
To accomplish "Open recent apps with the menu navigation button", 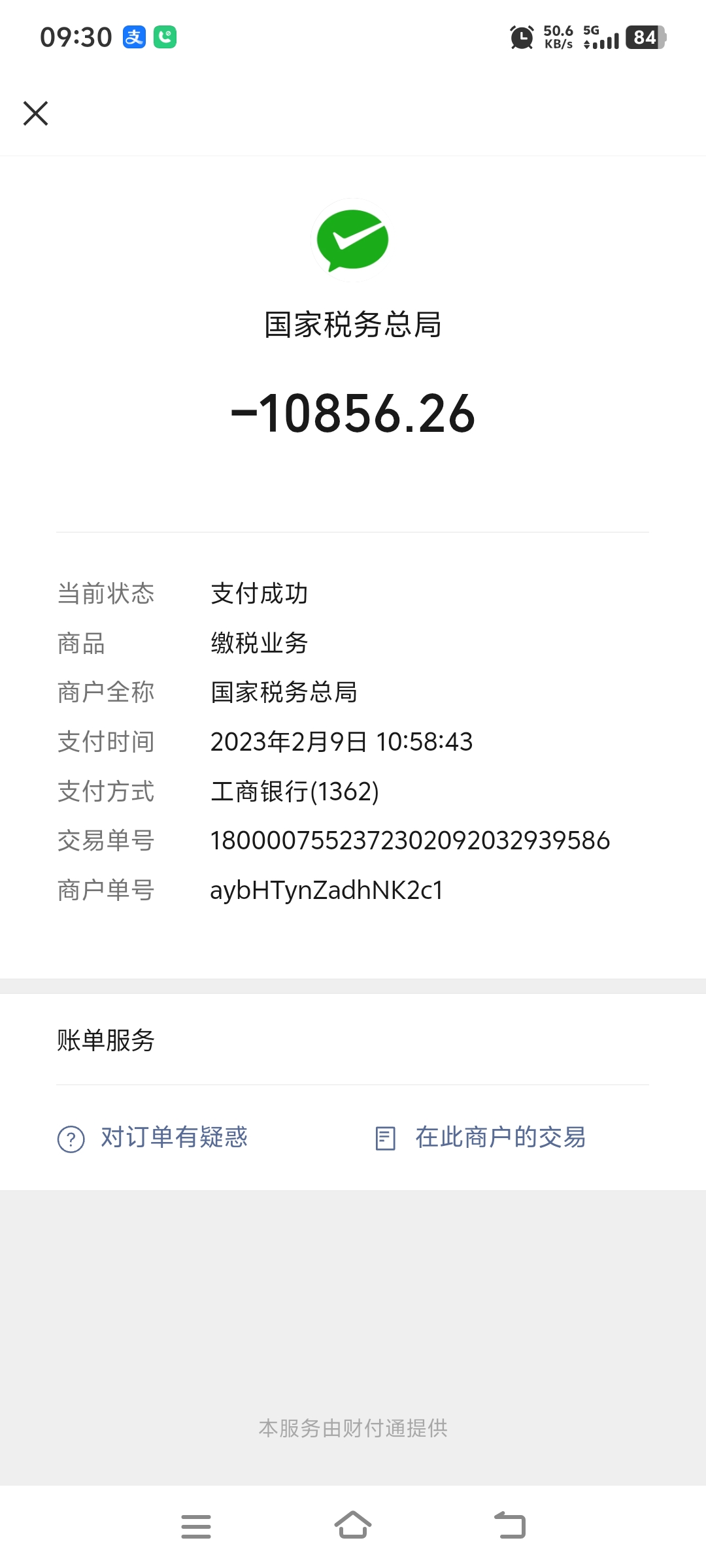I will coord(196,1526).
